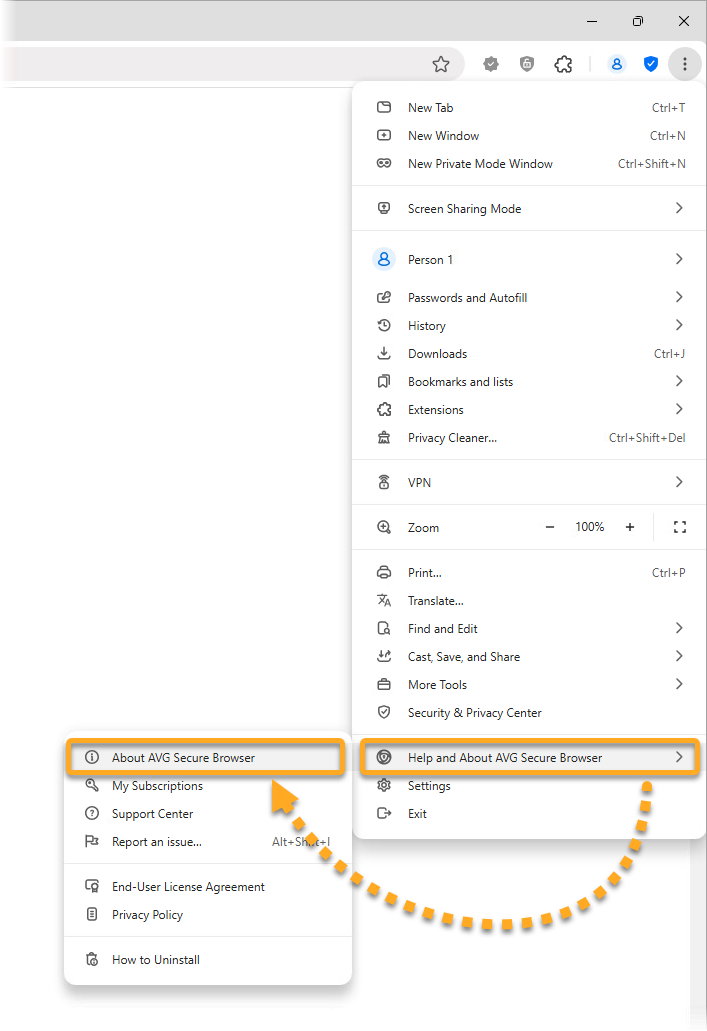The height and width of the screenshot is (1031, 707).
Task: Decrease zoom with the minus button
Action: click(x=550, y=527)
